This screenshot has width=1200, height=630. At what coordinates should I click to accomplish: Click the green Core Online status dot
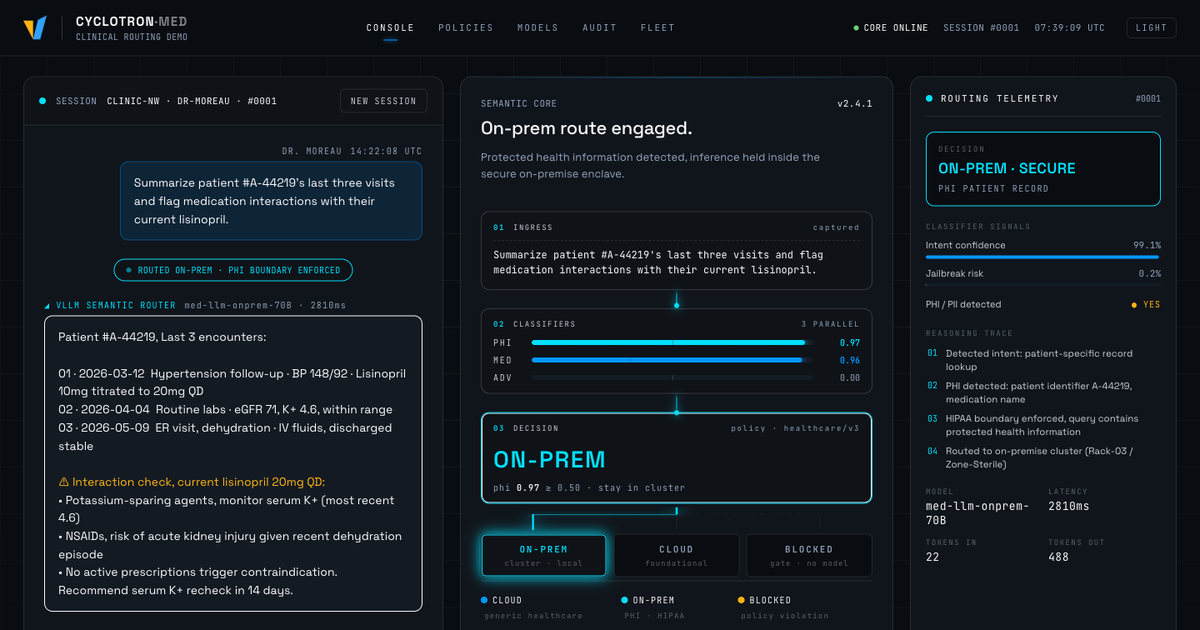tap(856, 28)
